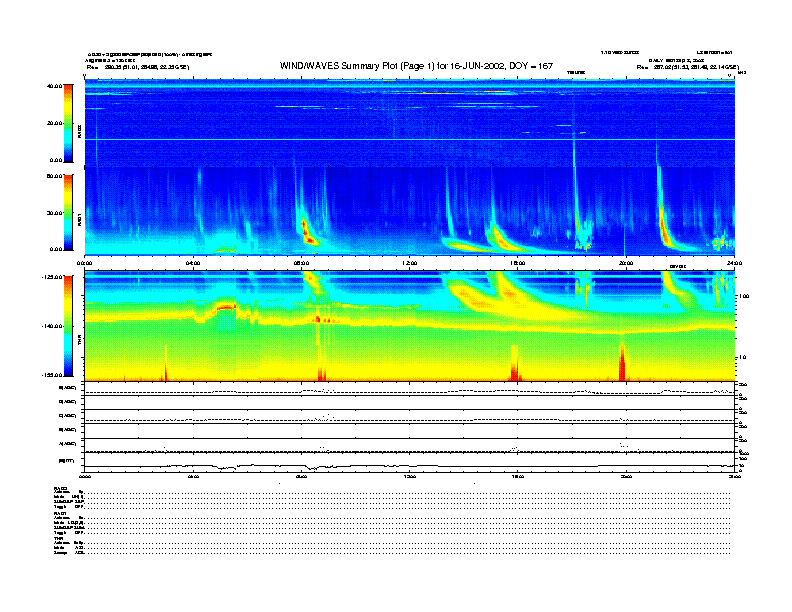Click the red burst after 21:00 in RAD1
This screenshot has width=792, height=612.
(x=664, y=227)
